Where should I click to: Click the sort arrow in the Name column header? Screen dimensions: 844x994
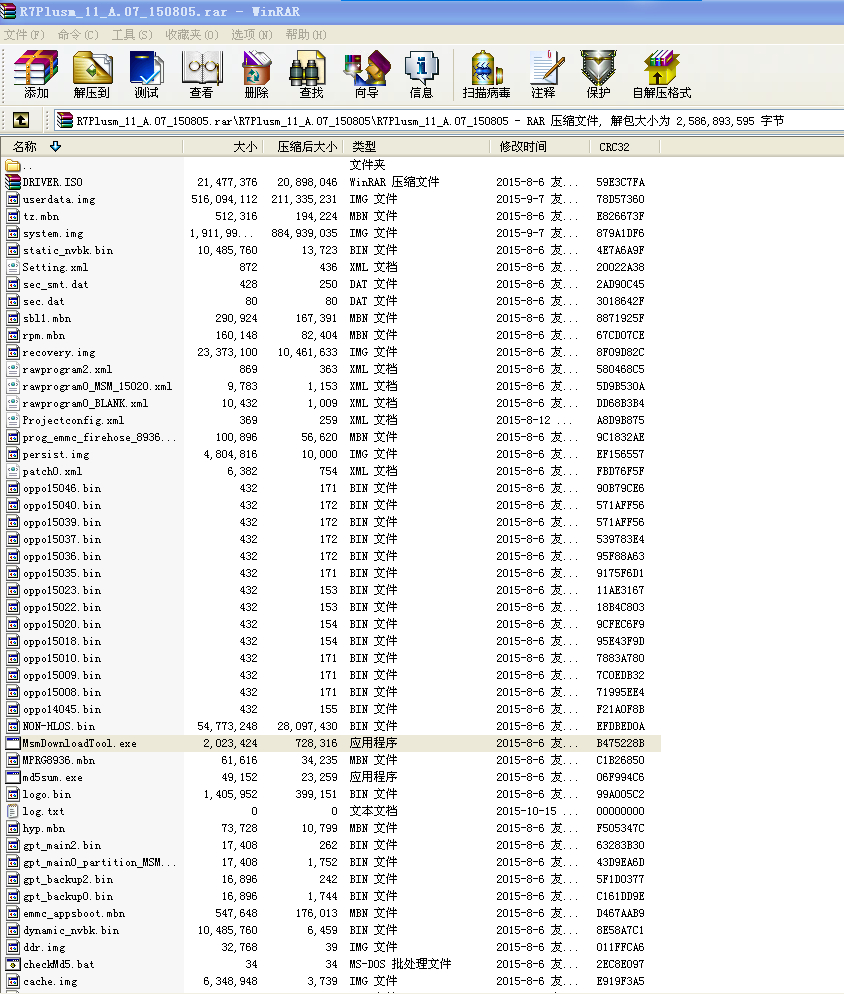[56, 147]
